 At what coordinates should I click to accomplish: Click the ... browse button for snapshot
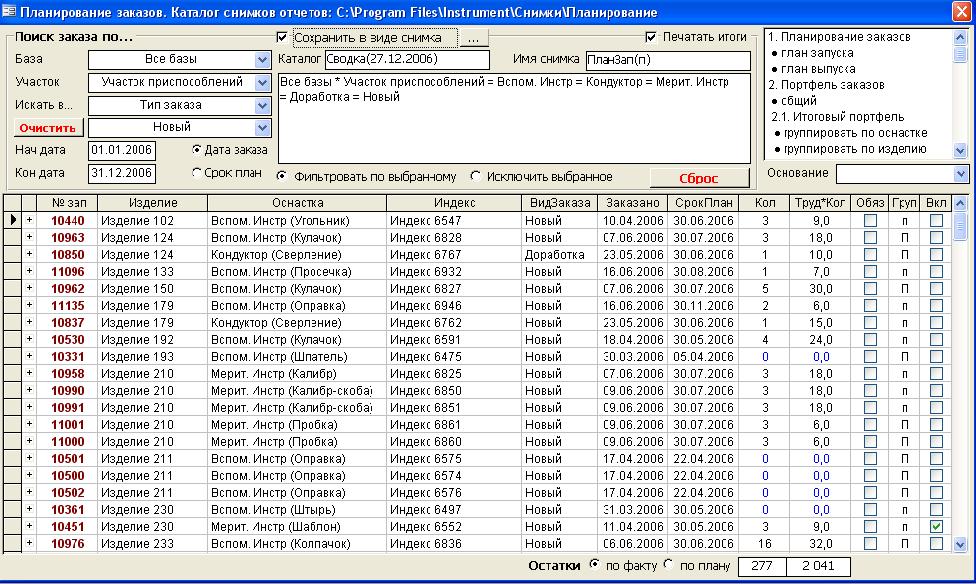click(x=473, y=38)
